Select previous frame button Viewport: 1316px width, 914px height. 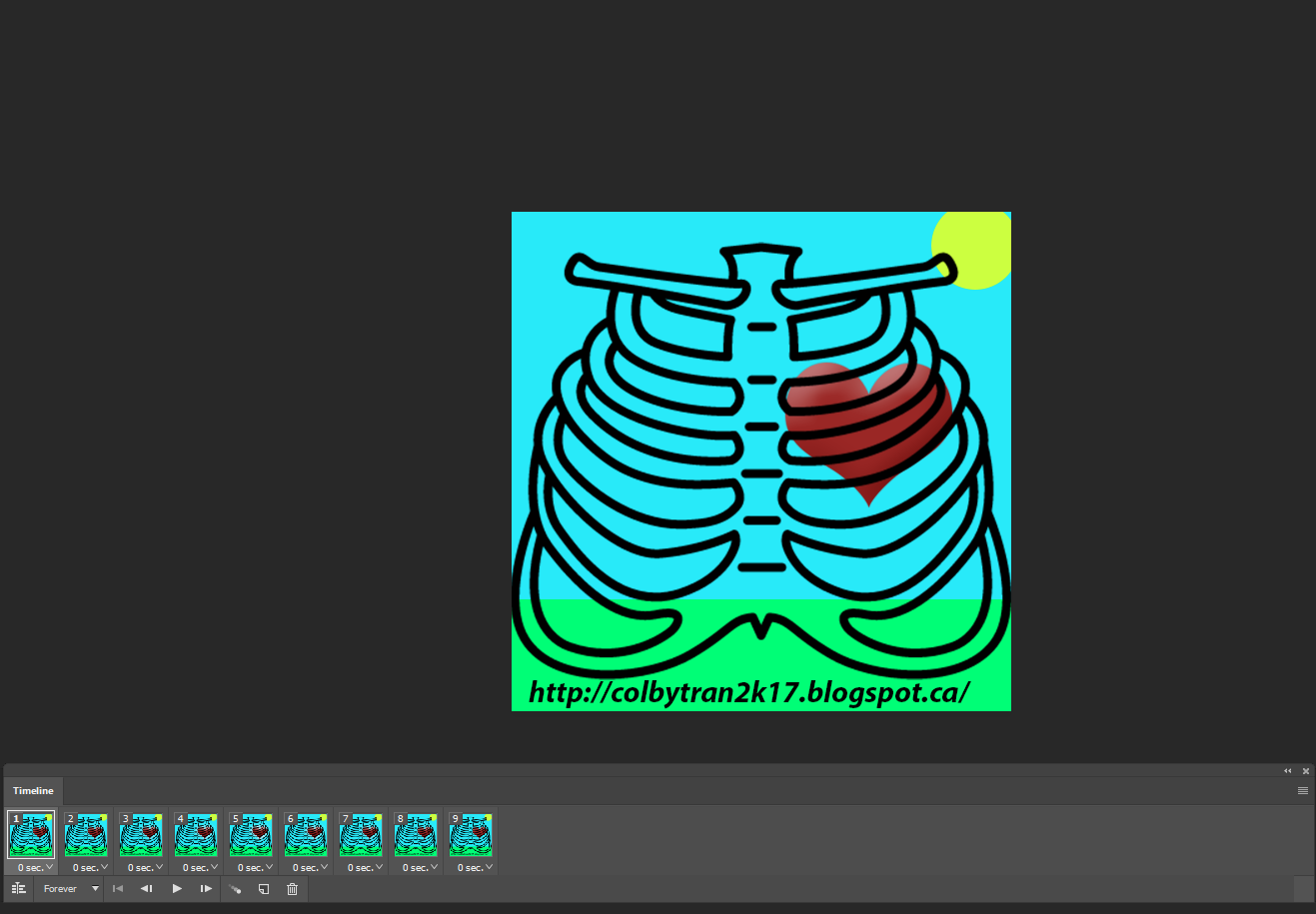[146, 888]
